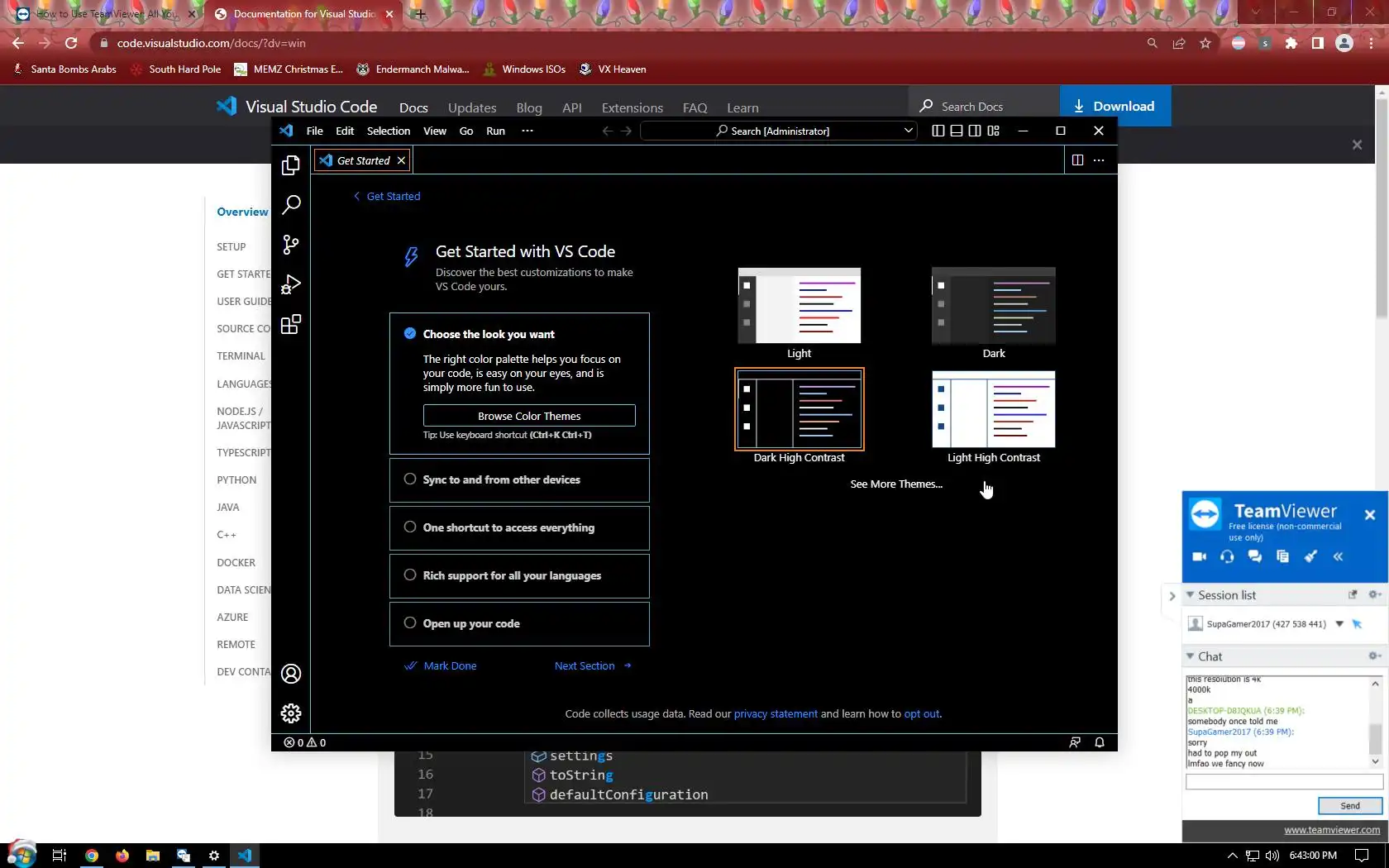The height and width of the screenshot is (868, 1389).
Task: Start TeamViewer video call
Action: [x=1200, y=556]
